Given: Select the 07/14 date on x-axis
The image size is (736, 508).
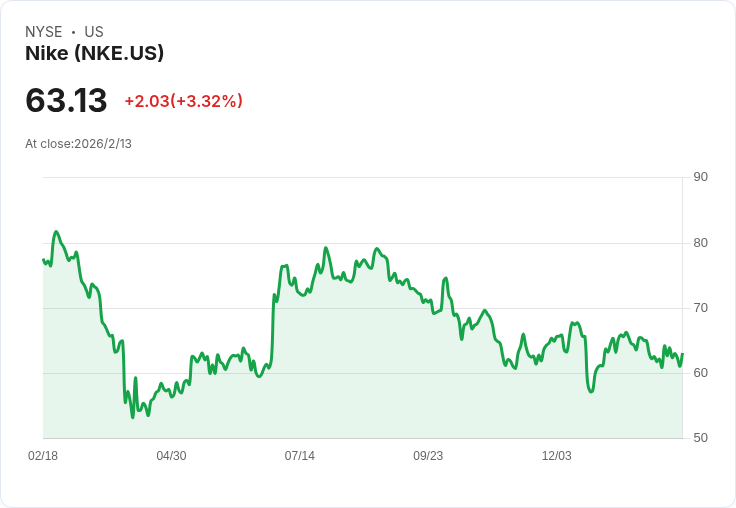Looking at the screenshot, I should [x=300, y=456].
